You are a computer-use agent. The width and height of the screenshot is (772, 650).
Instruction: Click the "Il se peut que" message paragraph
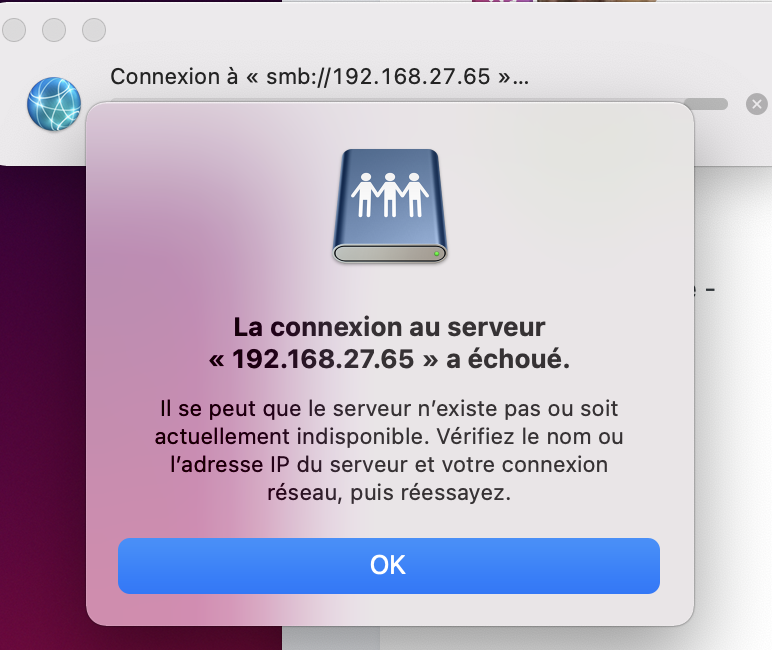click(x=389, y=450)
